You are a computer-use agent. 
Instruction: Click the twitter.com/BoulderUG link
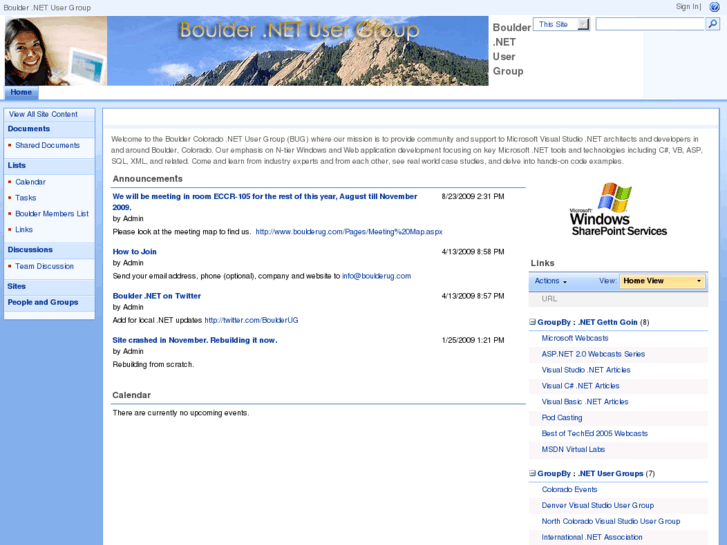251,320
